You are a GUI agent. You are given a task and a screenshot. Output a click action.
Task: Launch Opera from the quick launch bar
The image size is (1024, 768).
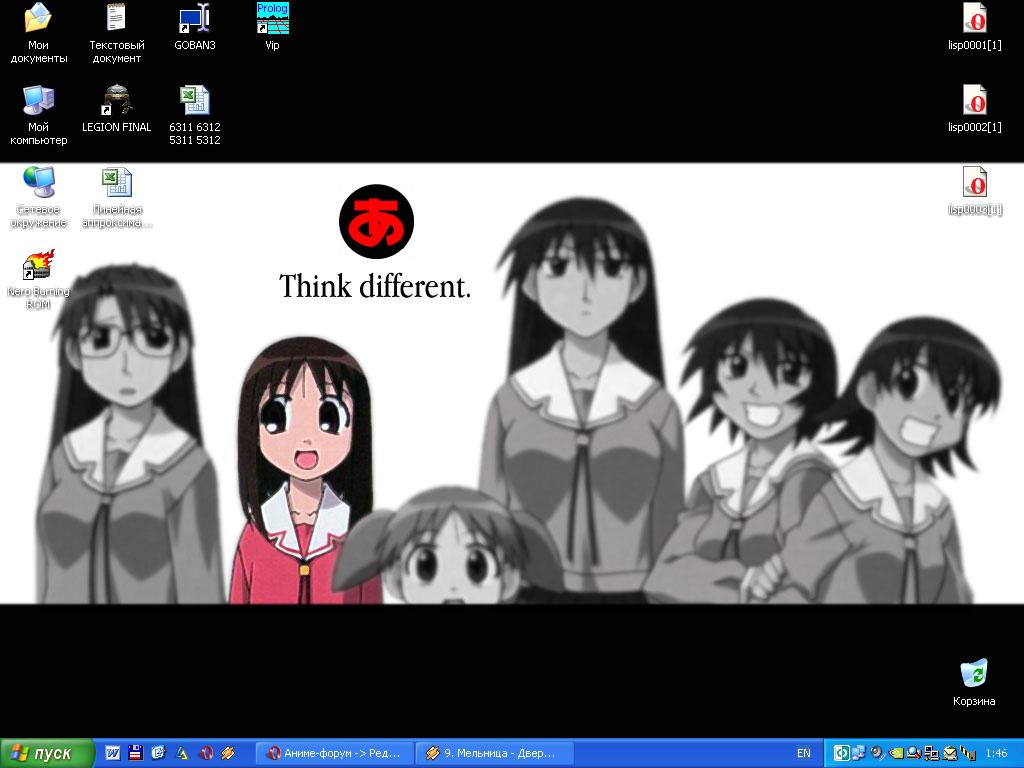[x=205, y=753]
